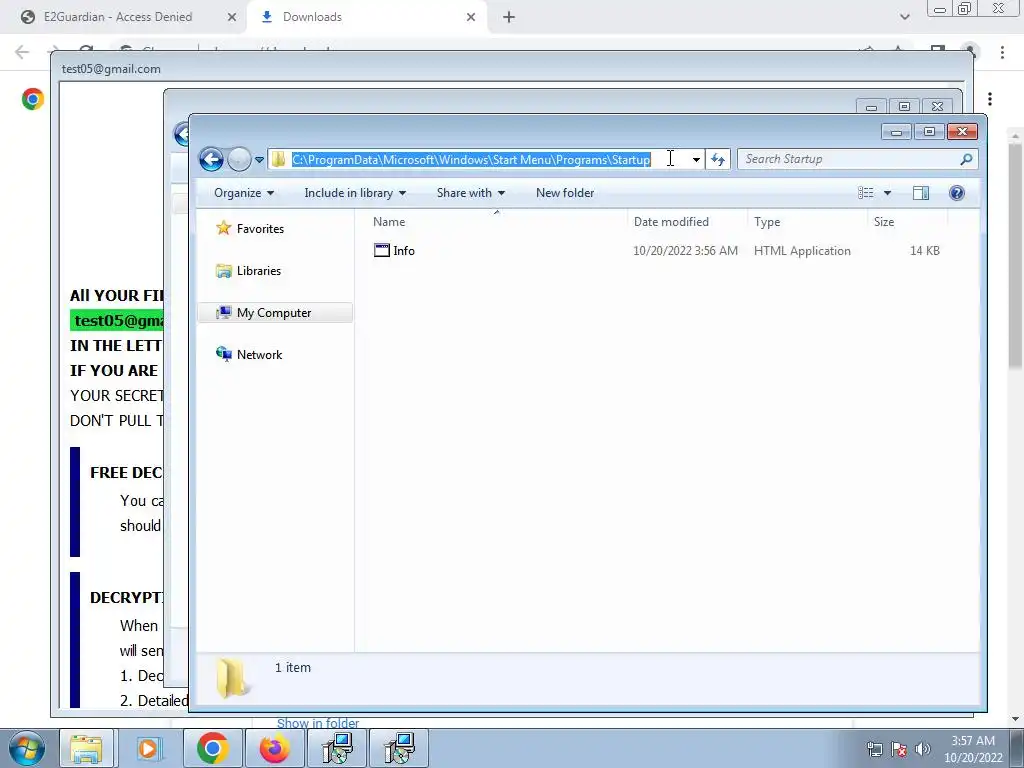The image size is (1024, 768).
Task: Click the Action Center flag icon
Action: pos(899,749)
